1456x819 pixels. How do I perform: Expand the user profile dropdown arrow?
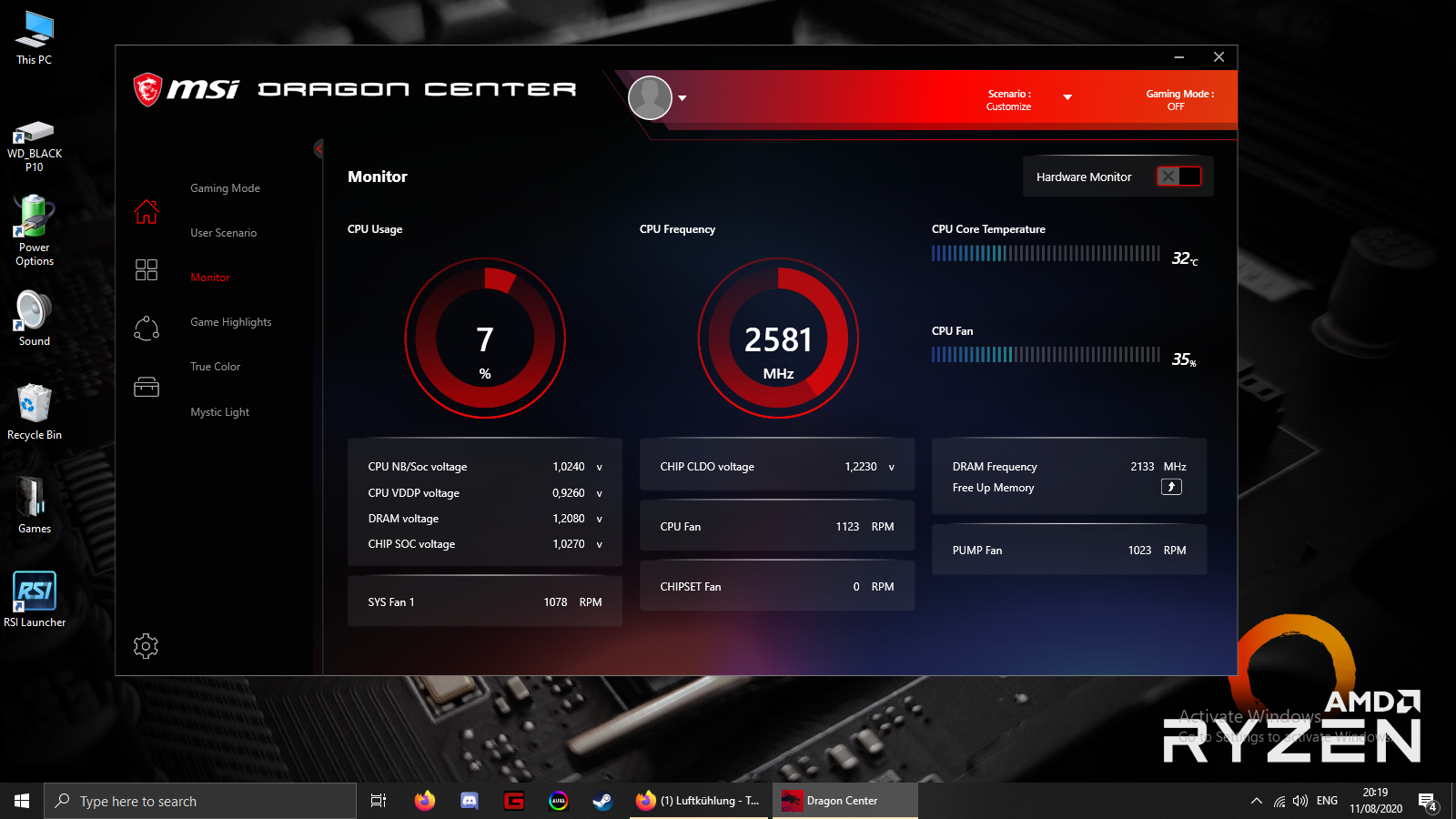click(x=682, y=98)
